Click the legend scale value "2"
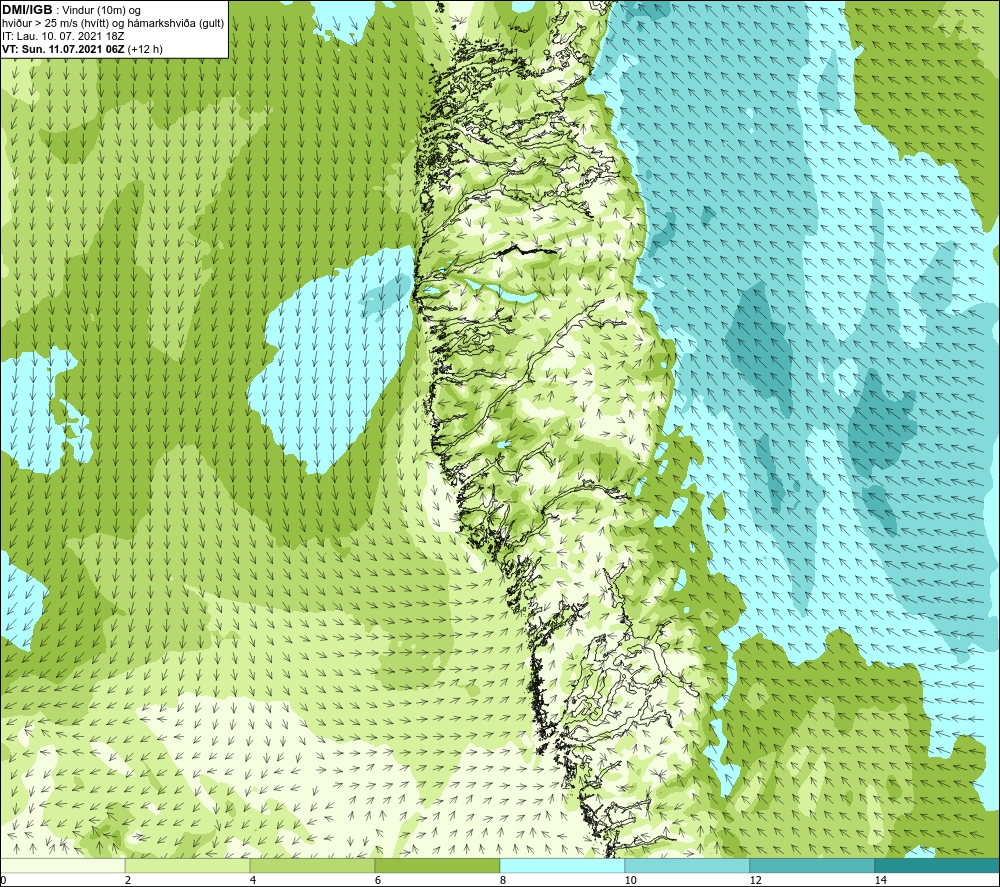This screenshot has width=1000, height=887. [128, 880]
